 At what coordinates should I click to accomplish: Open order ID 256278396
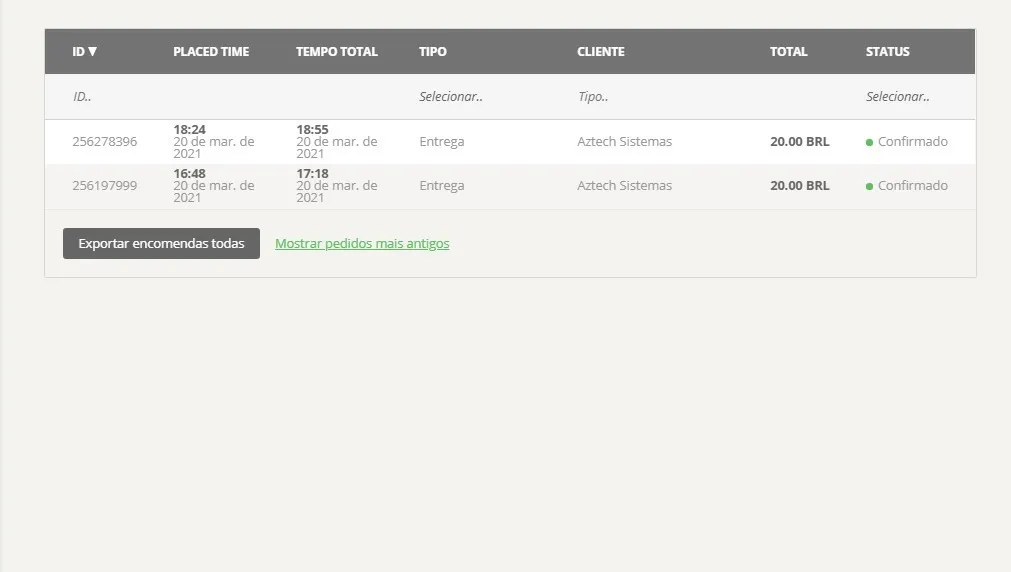104,142
